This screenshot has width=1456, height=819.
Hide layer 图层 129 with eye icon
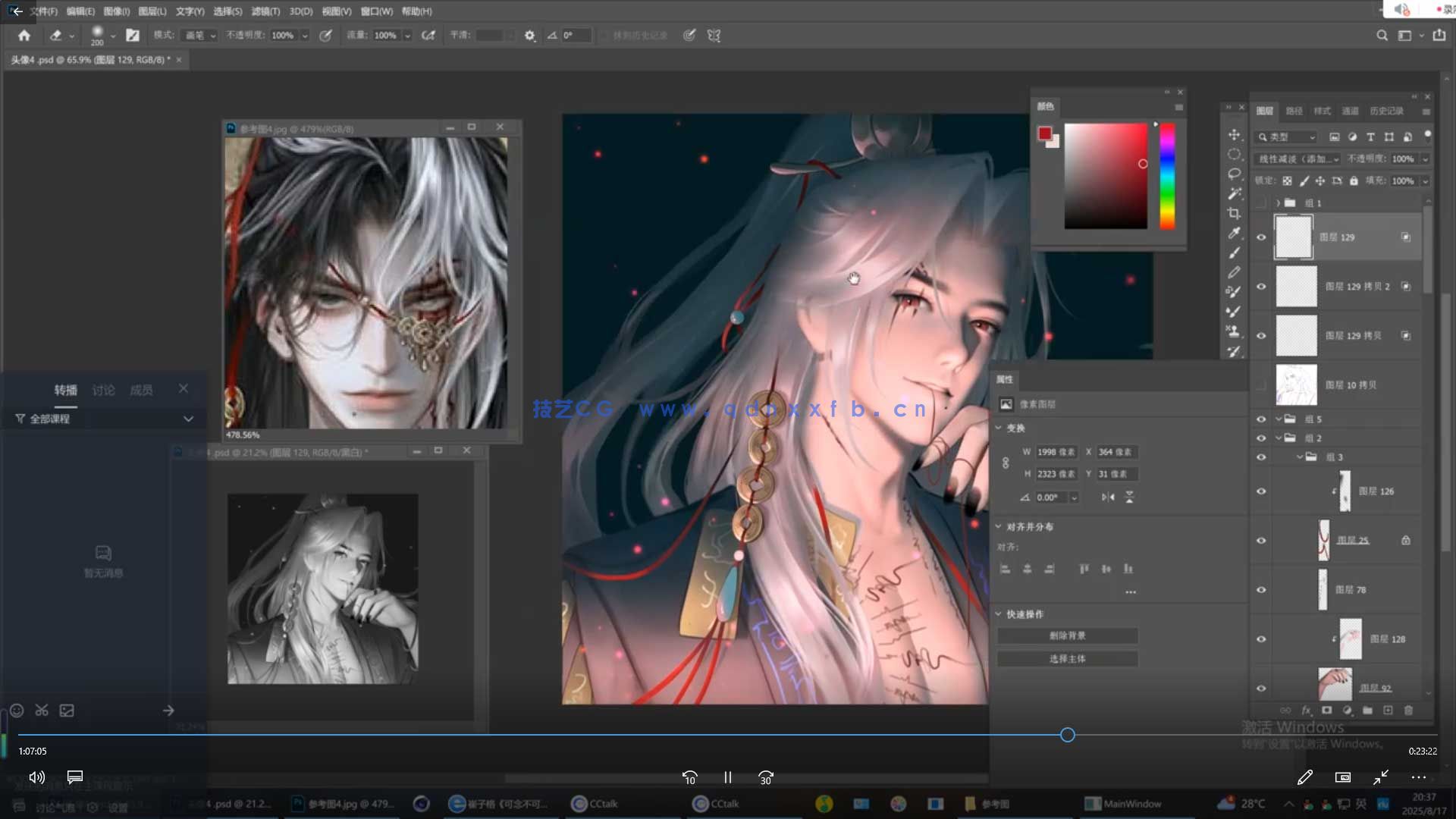pyautogui.click(x=1261, y=237)
